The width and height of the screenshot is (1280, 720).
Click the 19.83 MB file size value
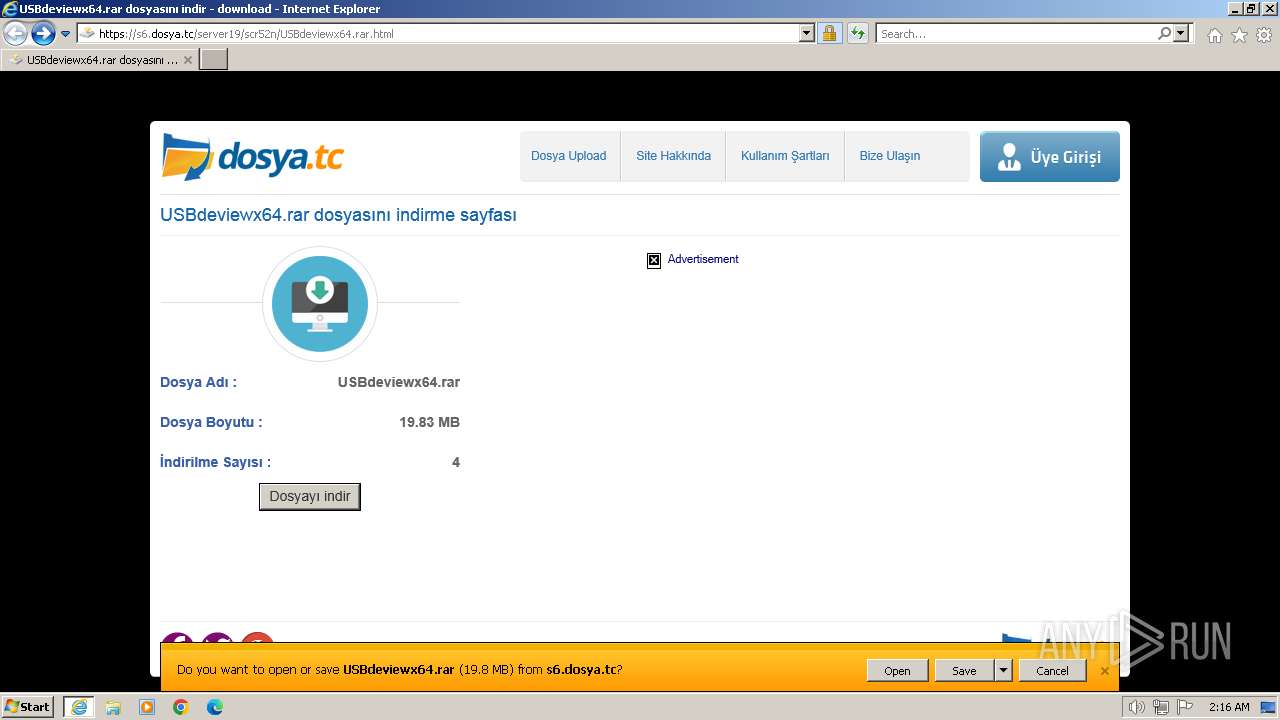click(429, 422)
